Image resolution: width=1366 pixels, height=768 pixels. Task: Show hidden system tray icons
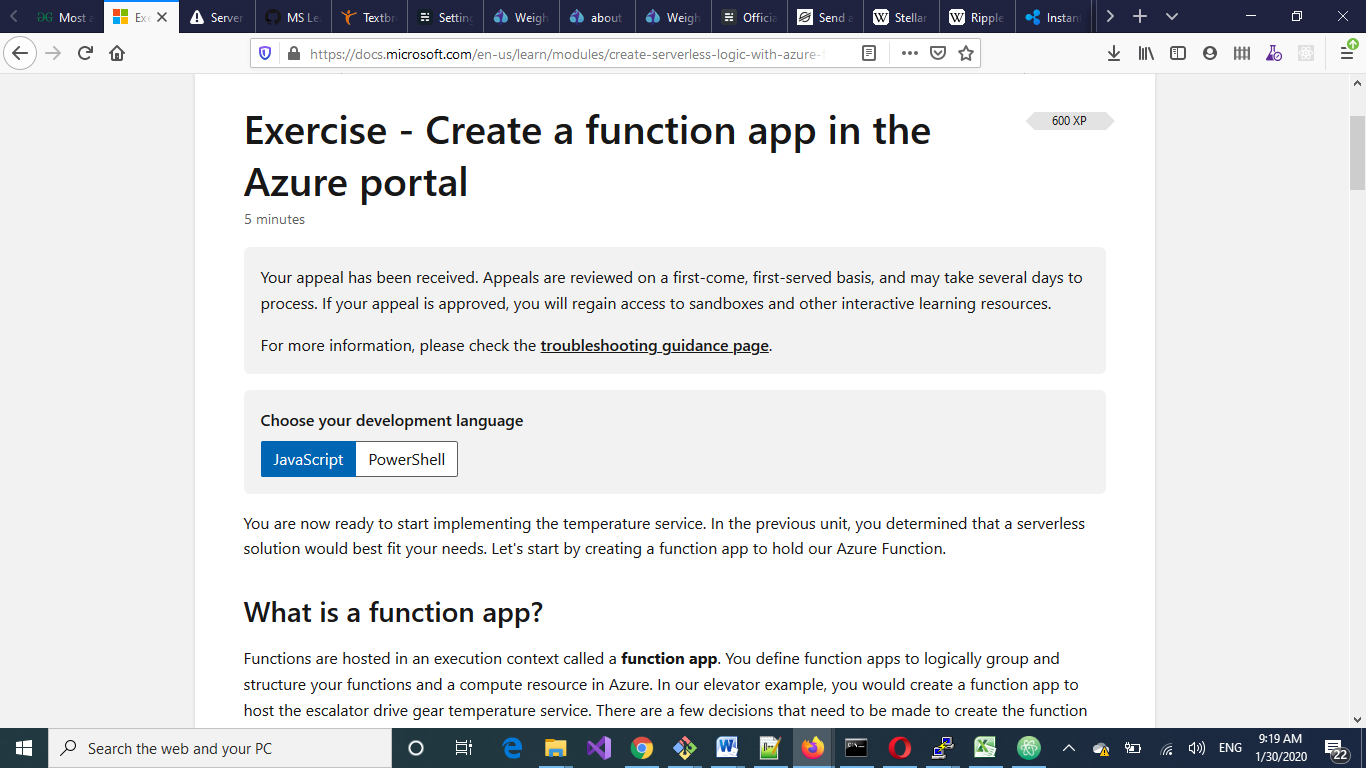pyautogui.click(x=1068, y=748)
